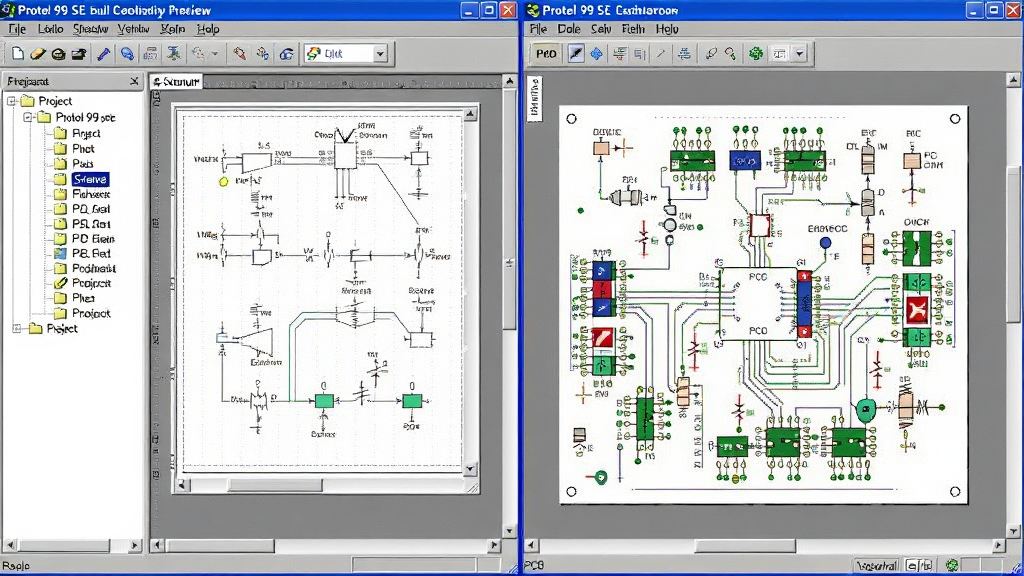Open the File menu in the right PCB window
The width and height of the screenshot is (1024, 576).
tap(538, 29)
